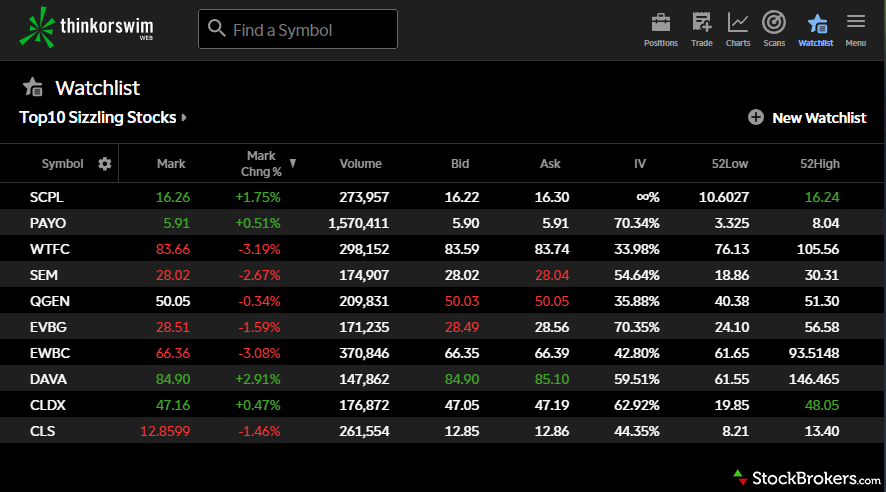Open the Trade ticket icon
The width and height of the screenshot is (886, 492).
click(x=701, y=24)
